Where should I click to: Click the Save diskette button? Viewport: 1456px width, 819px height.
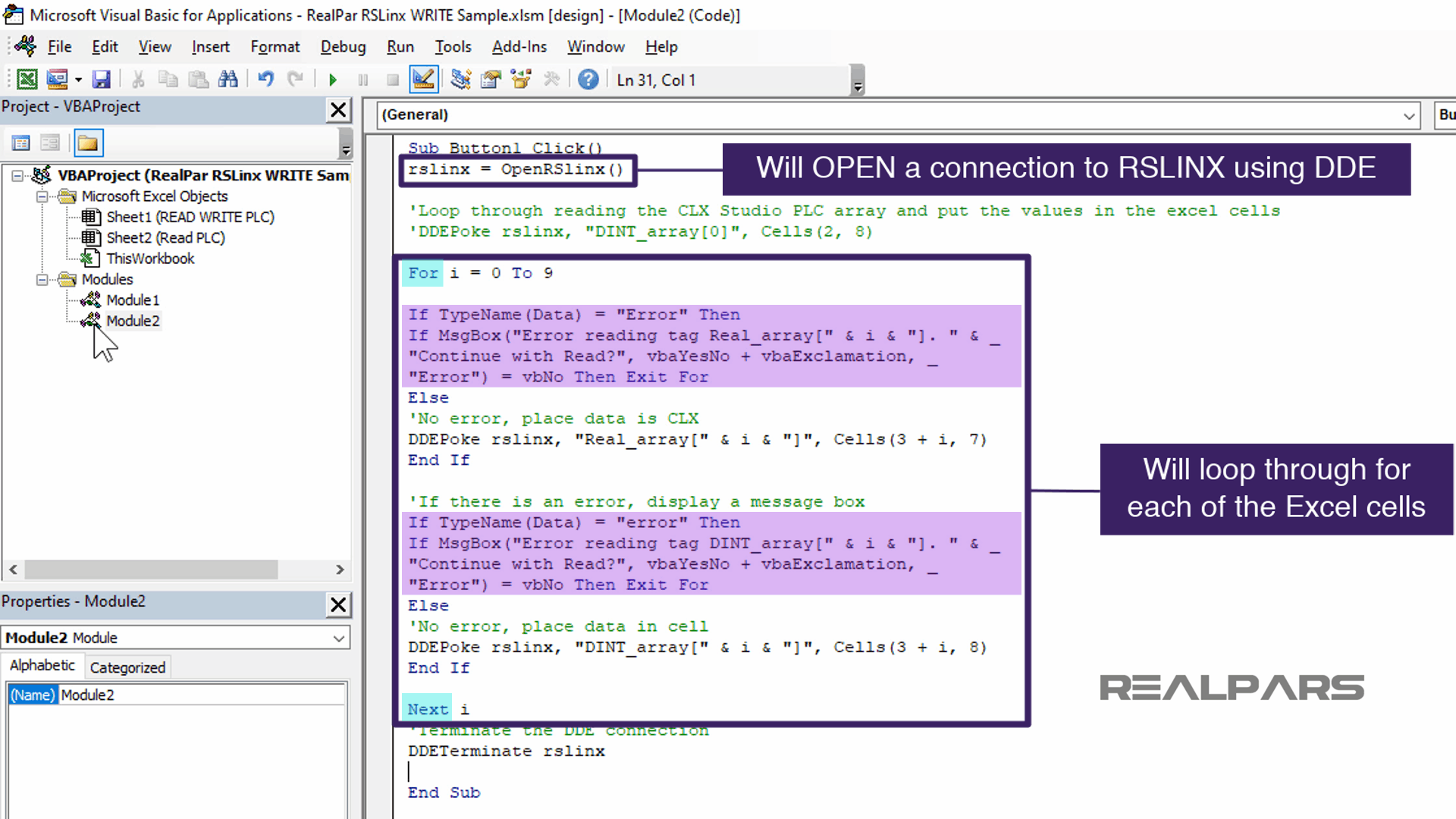click(102, 79)
